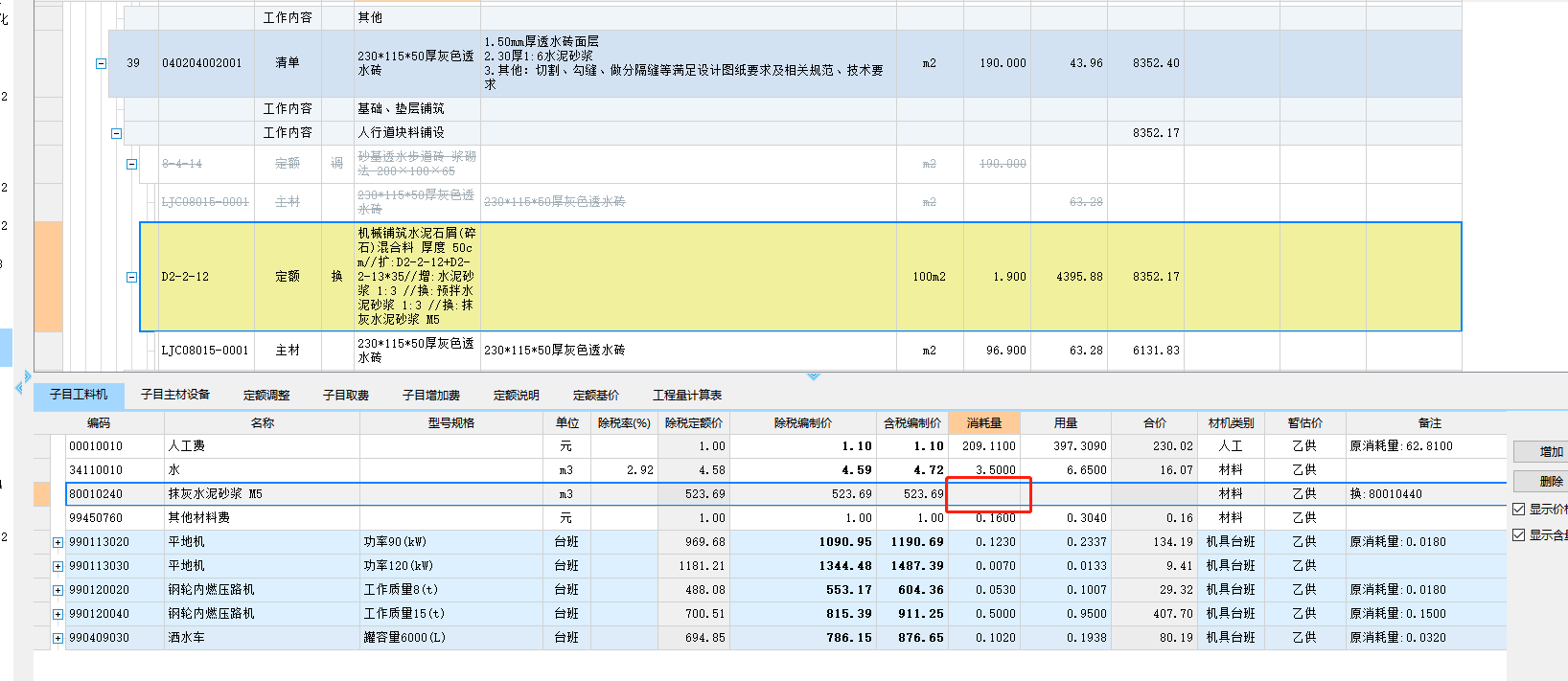Screen dimensions: 1568x681
Task: Open the 工程量计算表 tab
Action: tap(687, 395)
